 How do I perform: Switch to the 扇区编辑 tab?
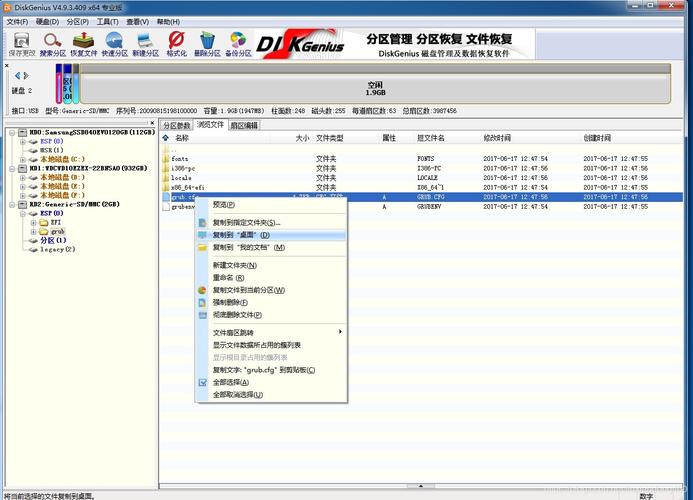coord(244,126)
